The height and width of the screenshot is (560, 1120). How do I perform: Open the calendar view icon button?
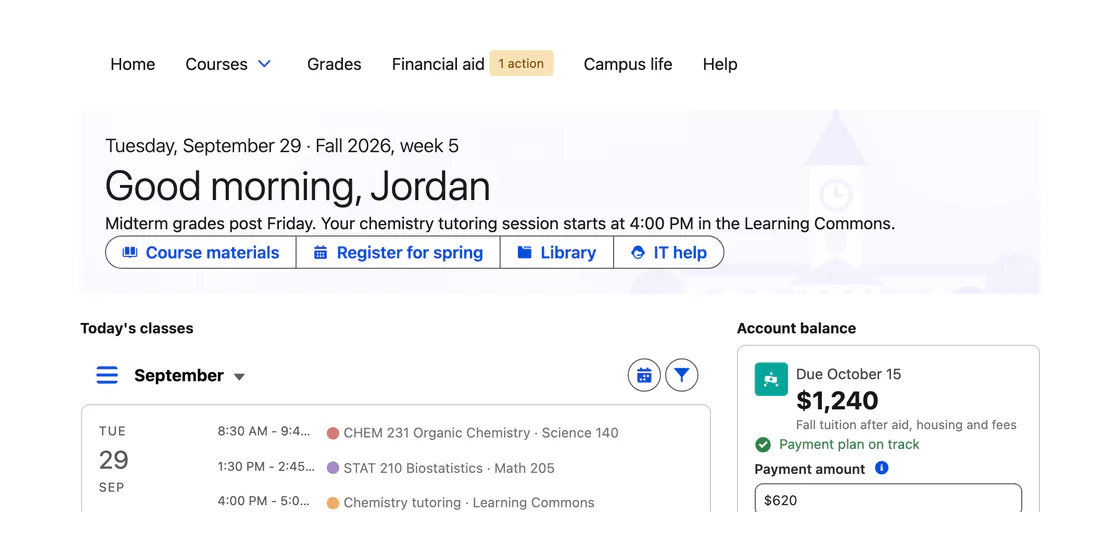coord(644,375)
